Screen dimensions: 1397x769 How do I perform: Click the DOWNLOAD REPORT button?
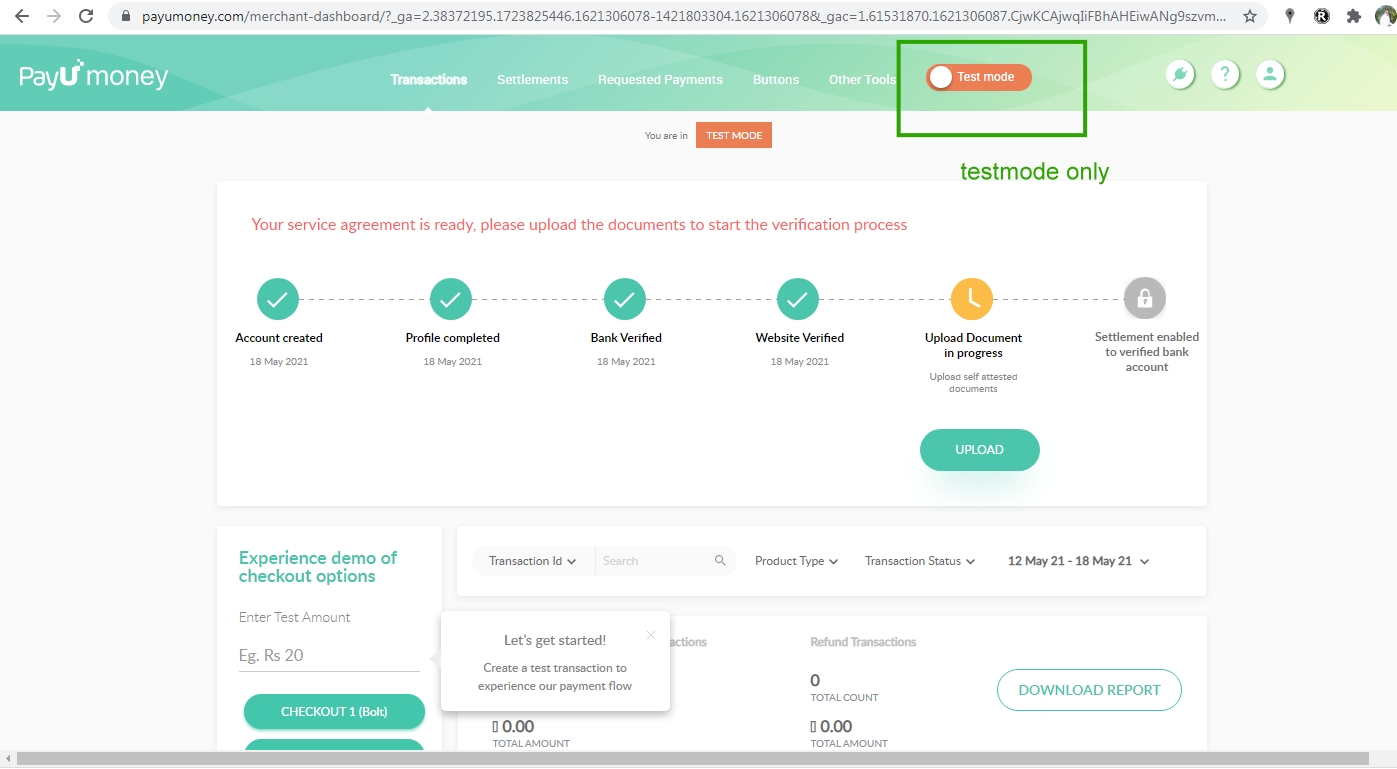(1089, 690)
